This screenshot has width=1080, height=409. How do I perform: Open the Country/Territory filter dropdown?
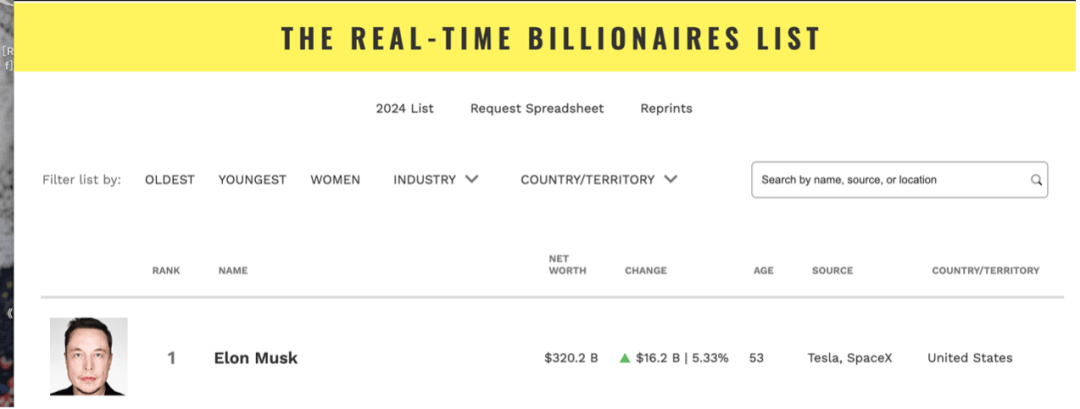[599, 180]
